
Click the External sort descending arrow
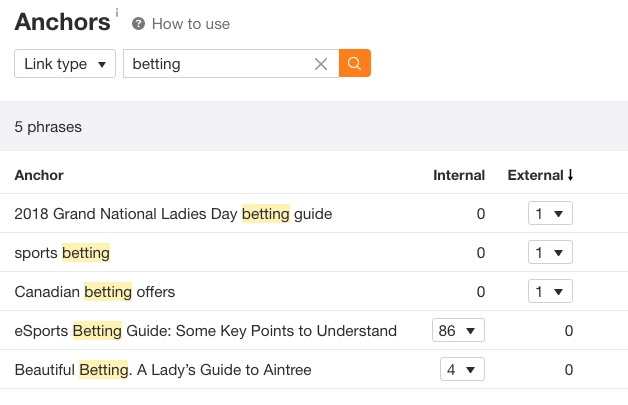570,175
